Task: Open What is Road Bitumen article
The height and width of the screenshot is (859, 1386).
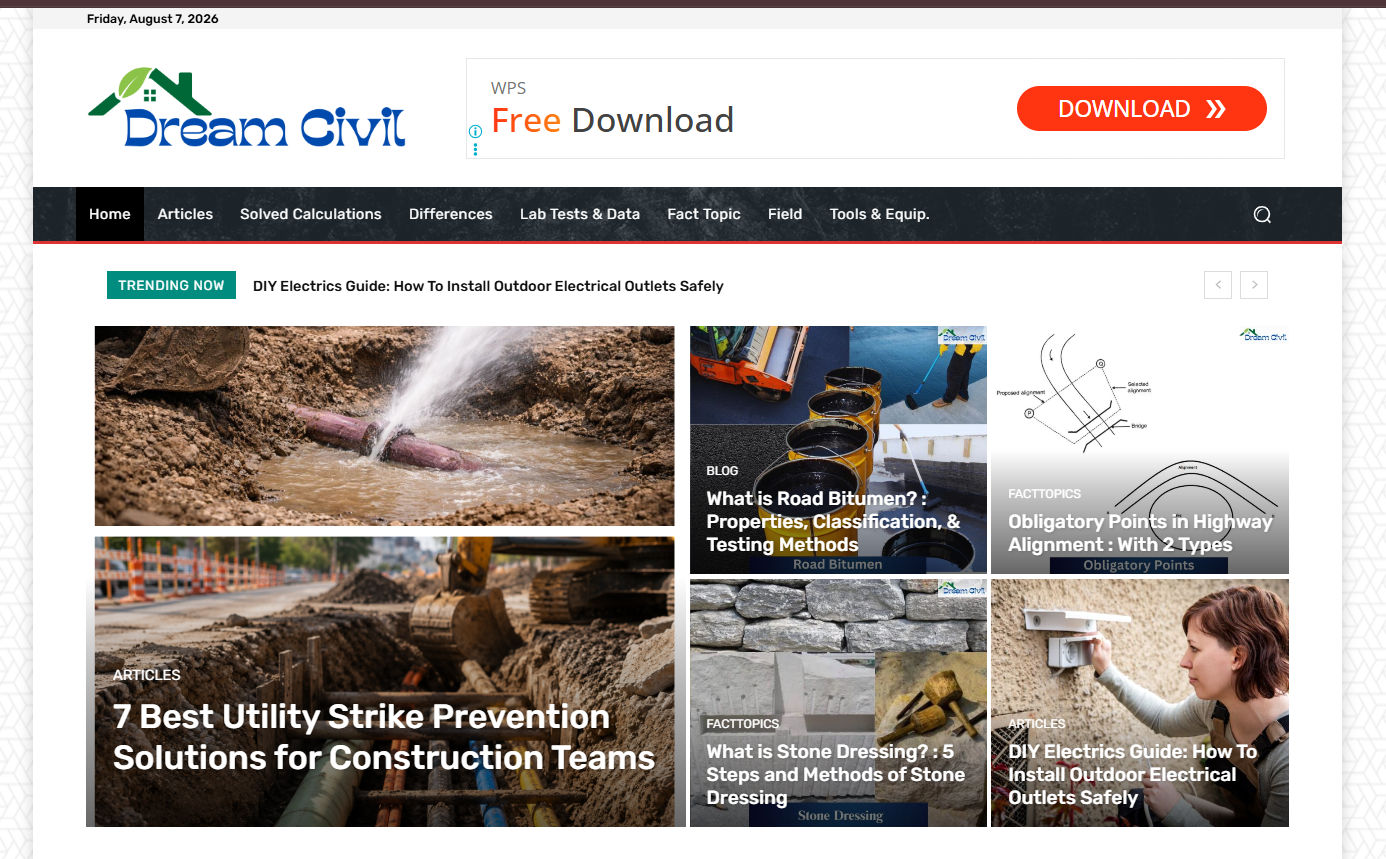Action: (833, 521)
